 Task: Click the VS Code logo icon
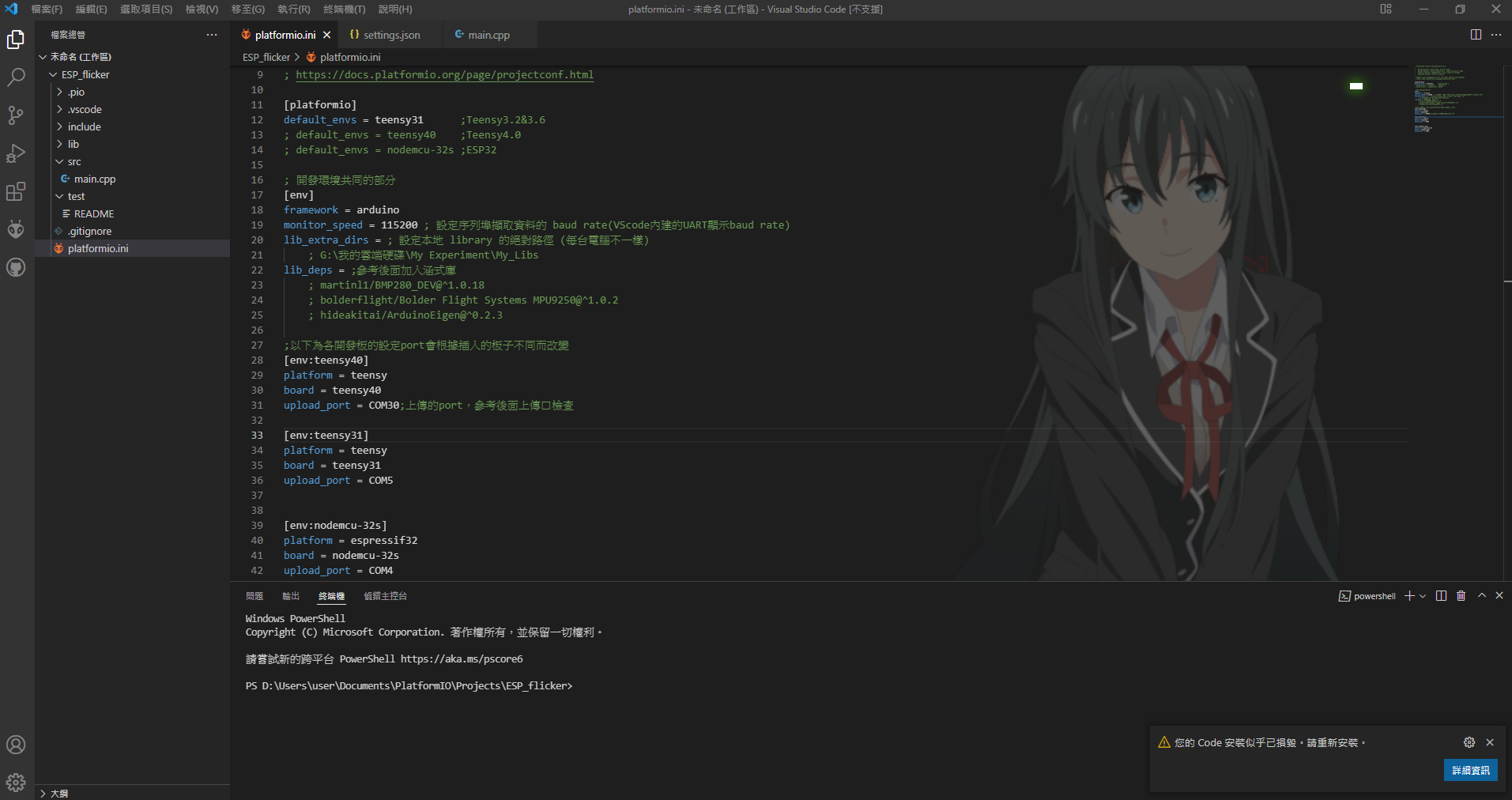(x=11, y=9)
